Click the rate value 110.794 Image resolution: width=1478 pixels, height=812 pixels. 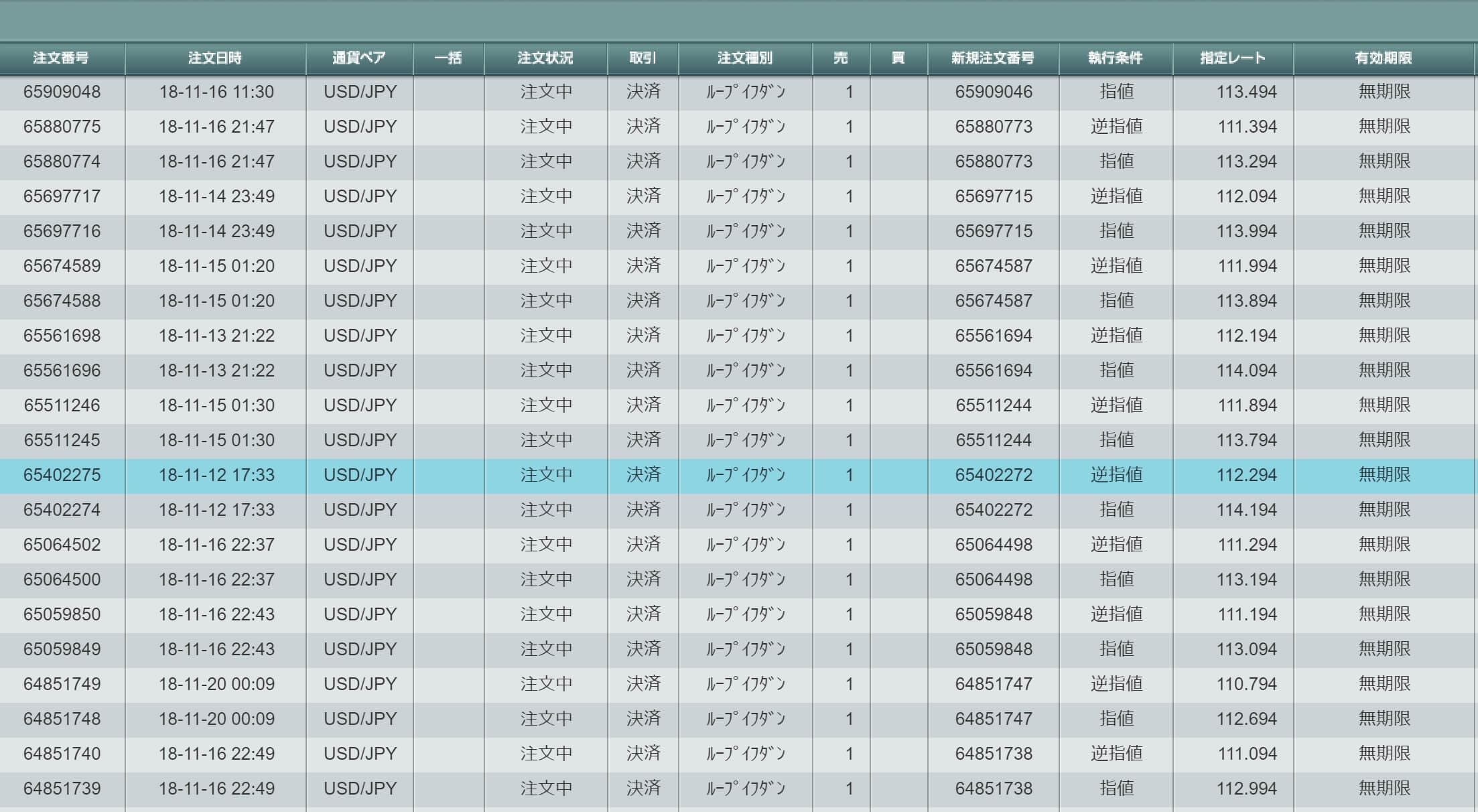click(1247, 684)
